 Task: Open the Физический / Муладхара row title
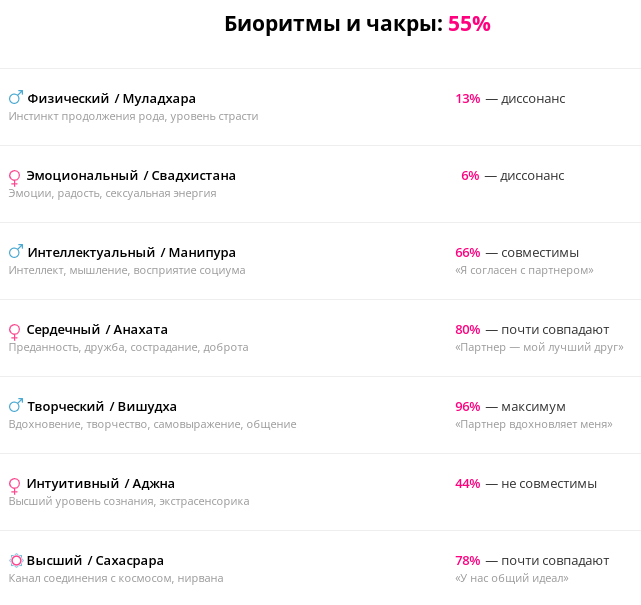coord(111,99)
